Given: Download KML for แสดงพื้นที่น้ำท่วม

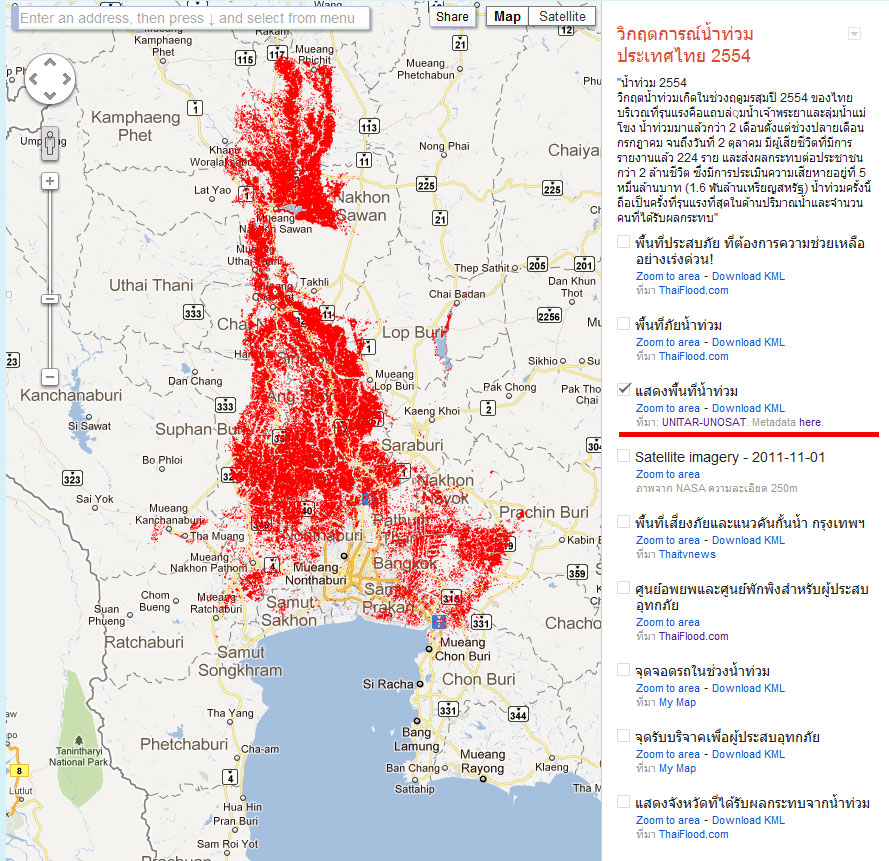Looking at the screenshot, I should point(748,408).
